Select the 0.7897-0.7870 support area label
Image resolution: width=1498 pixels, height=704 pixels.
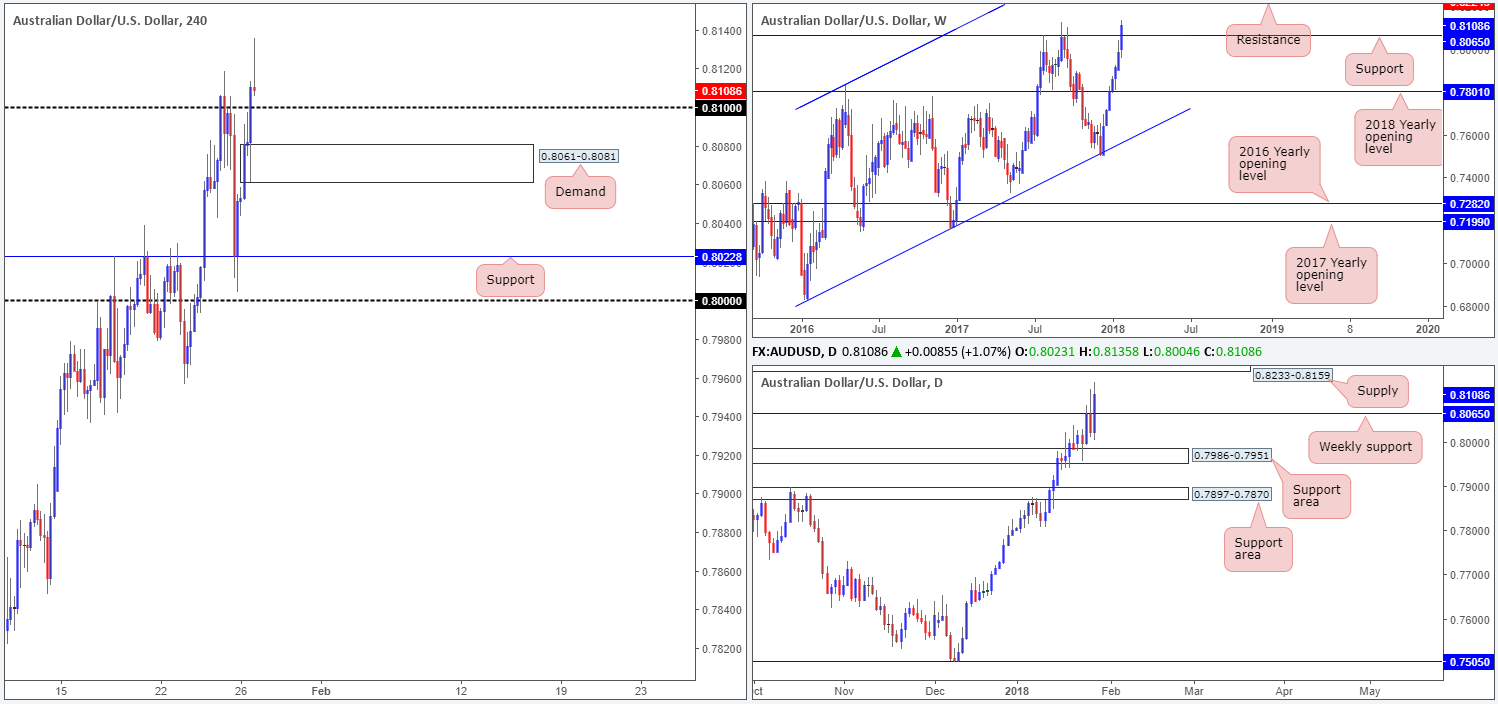click(1231, 493)
